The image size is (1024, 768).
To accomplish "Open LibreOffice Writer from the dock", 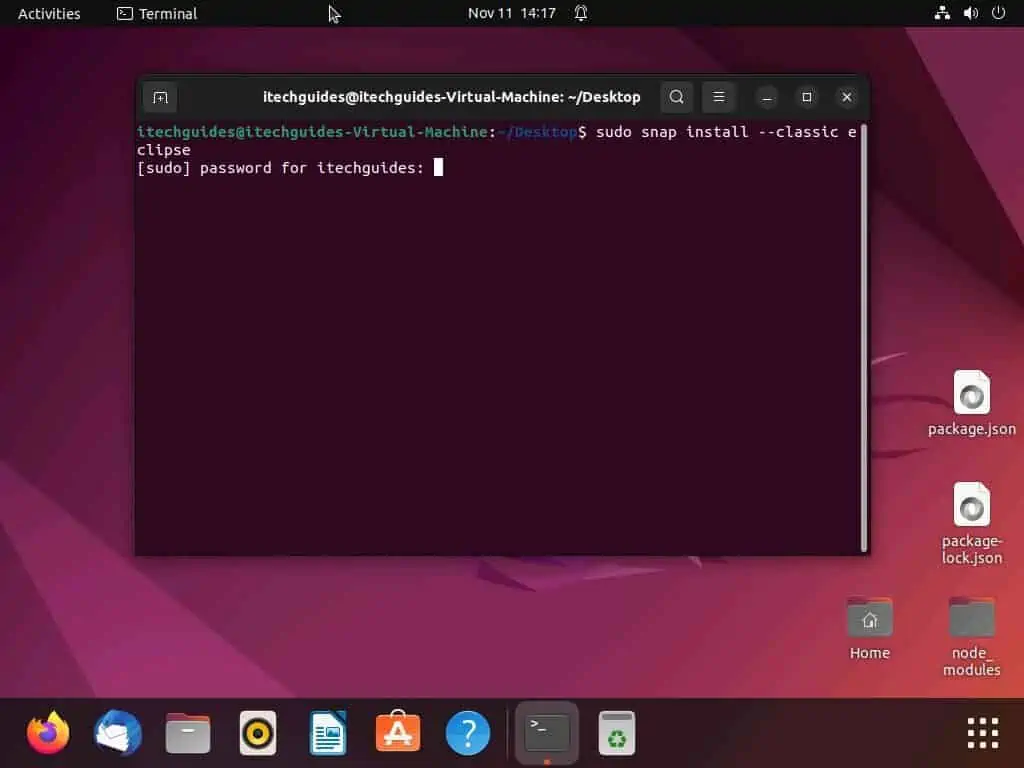I will point(328,733).
